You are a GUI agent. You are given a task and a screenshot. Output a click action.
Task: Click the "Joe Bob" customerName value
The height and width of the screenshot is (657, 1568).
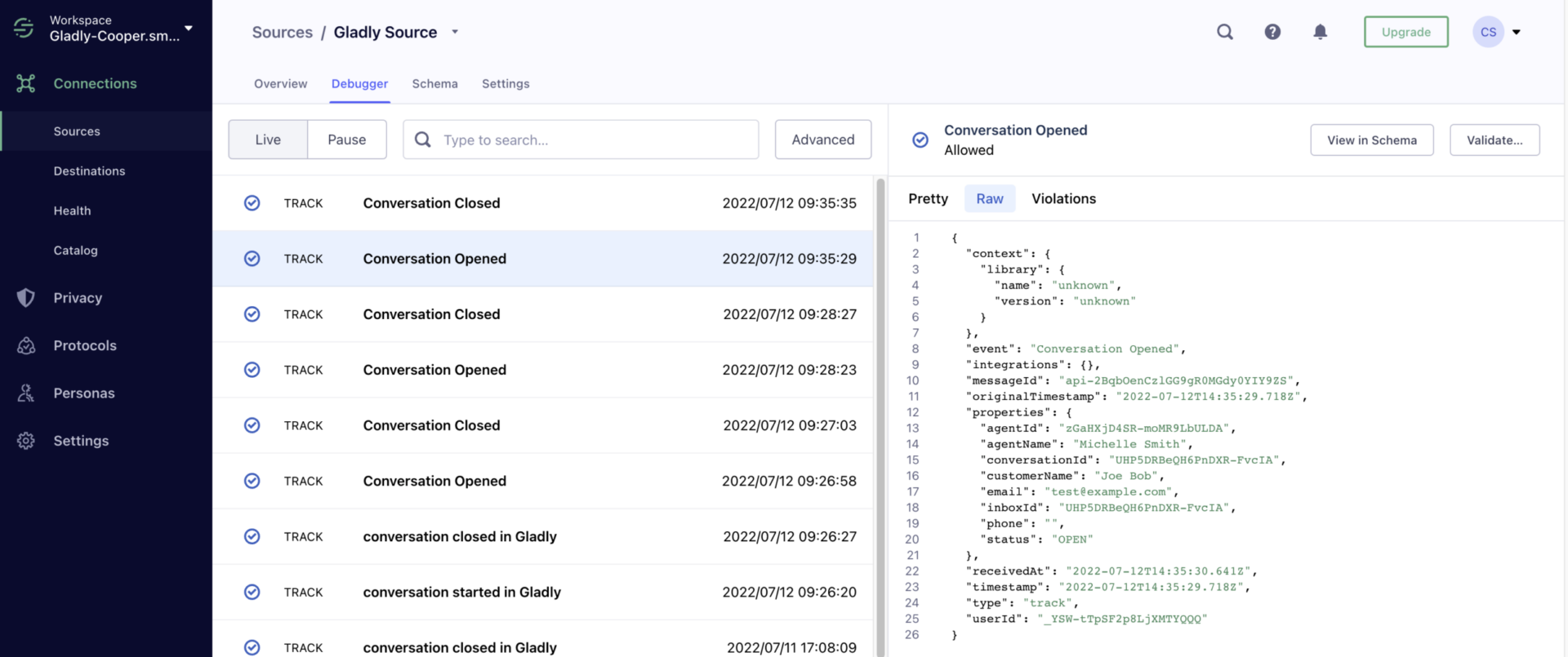1126,476
